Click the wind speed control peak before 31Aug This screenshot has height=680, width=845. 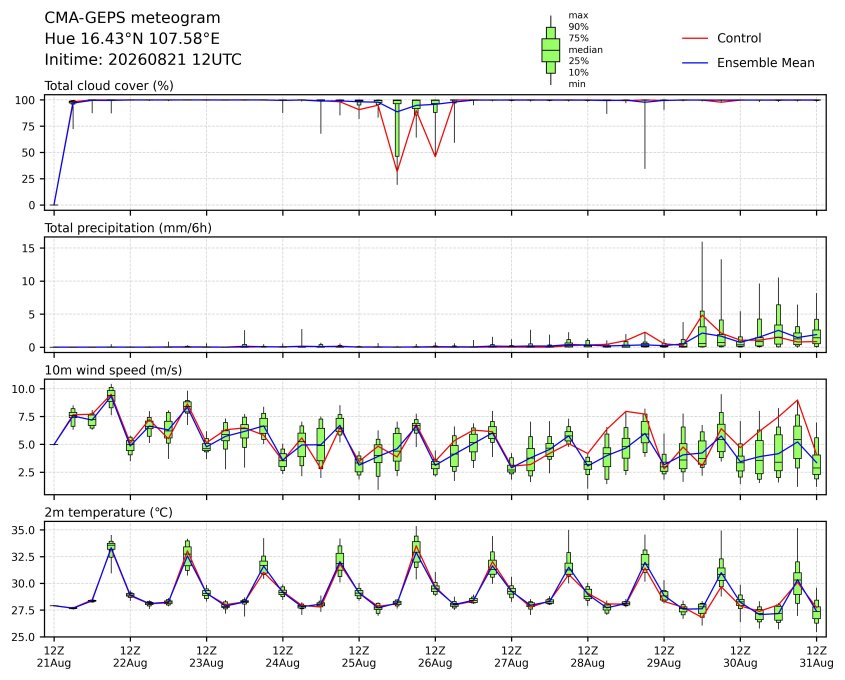(797, 400)
